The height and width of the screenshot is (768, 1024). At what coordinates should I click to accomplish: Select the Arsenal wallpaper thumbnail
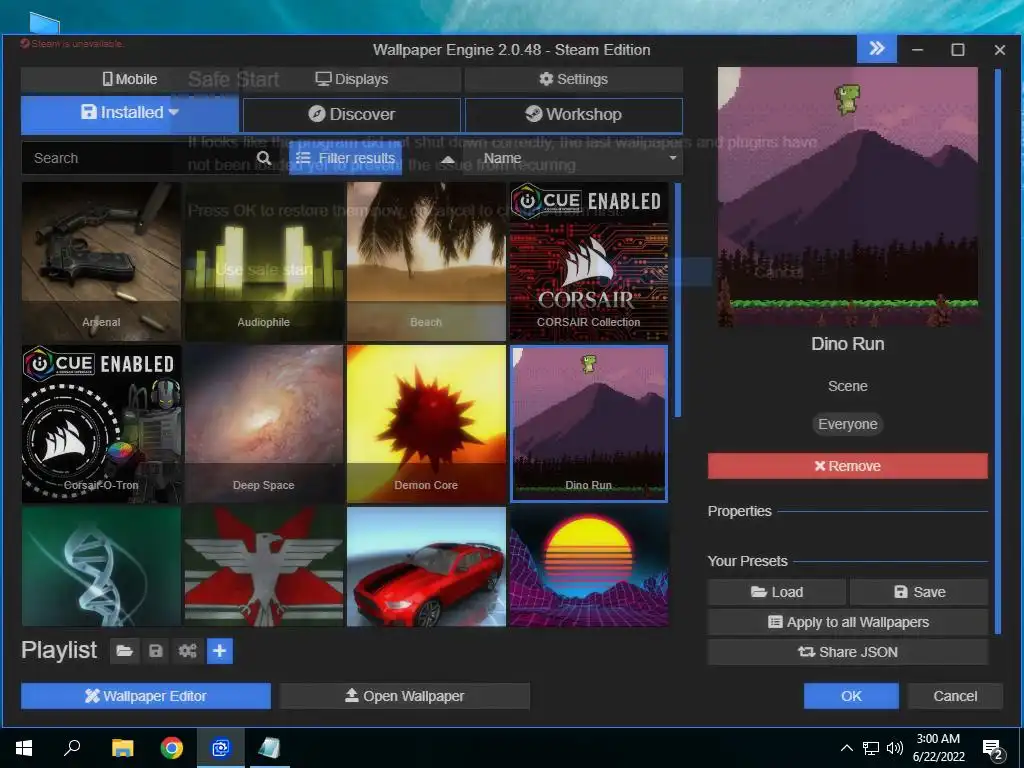101,261
